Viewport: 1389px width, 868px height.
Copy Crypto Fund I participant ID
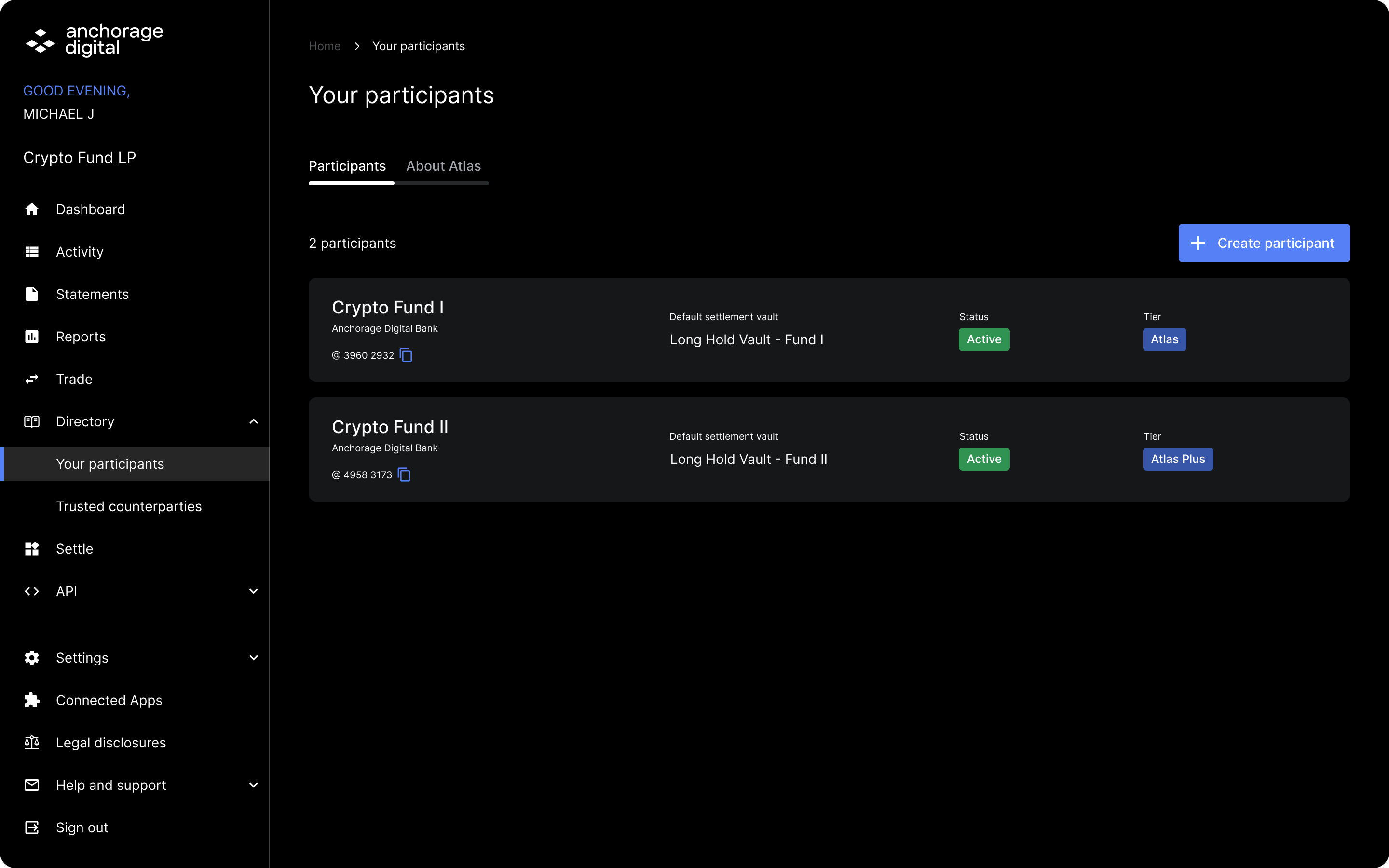(x=406, y=355)
